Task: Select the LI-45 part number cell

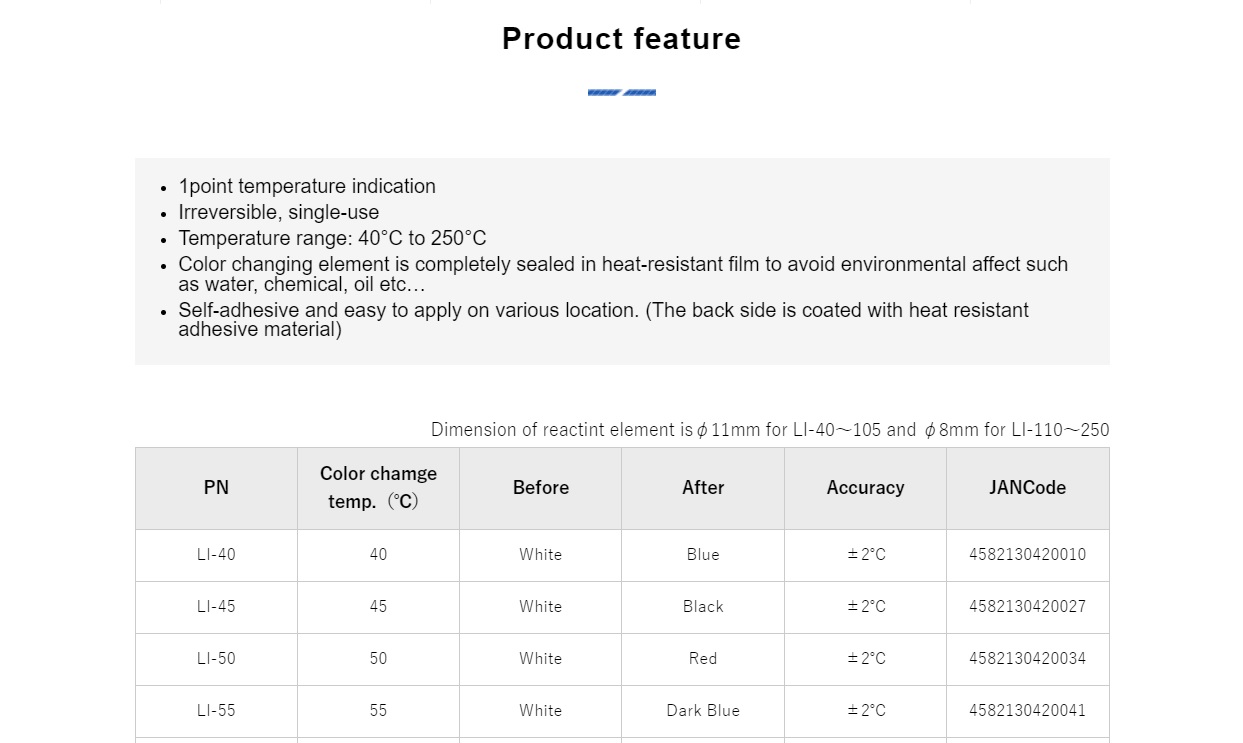Action: 216,607
